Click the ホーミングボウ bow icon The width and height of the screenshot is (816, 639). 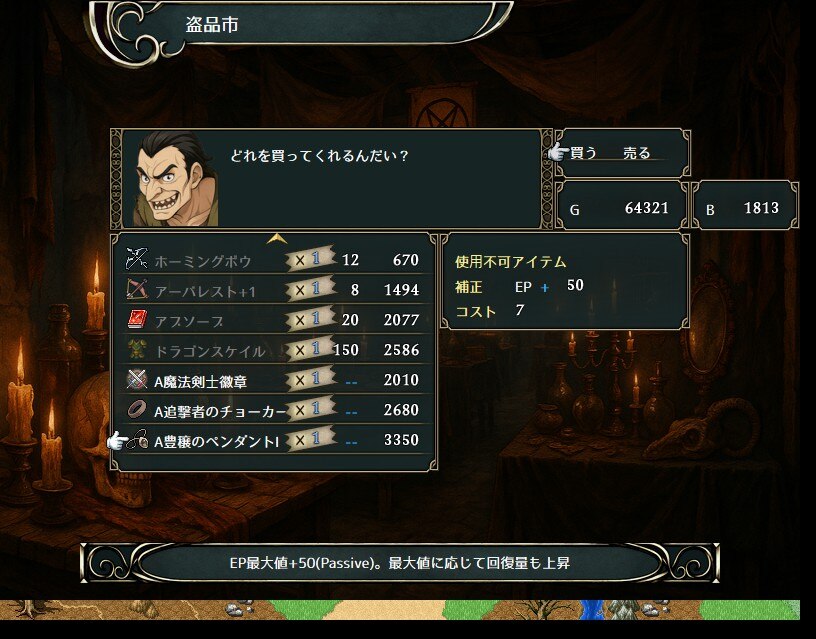[x=136, y=259]
